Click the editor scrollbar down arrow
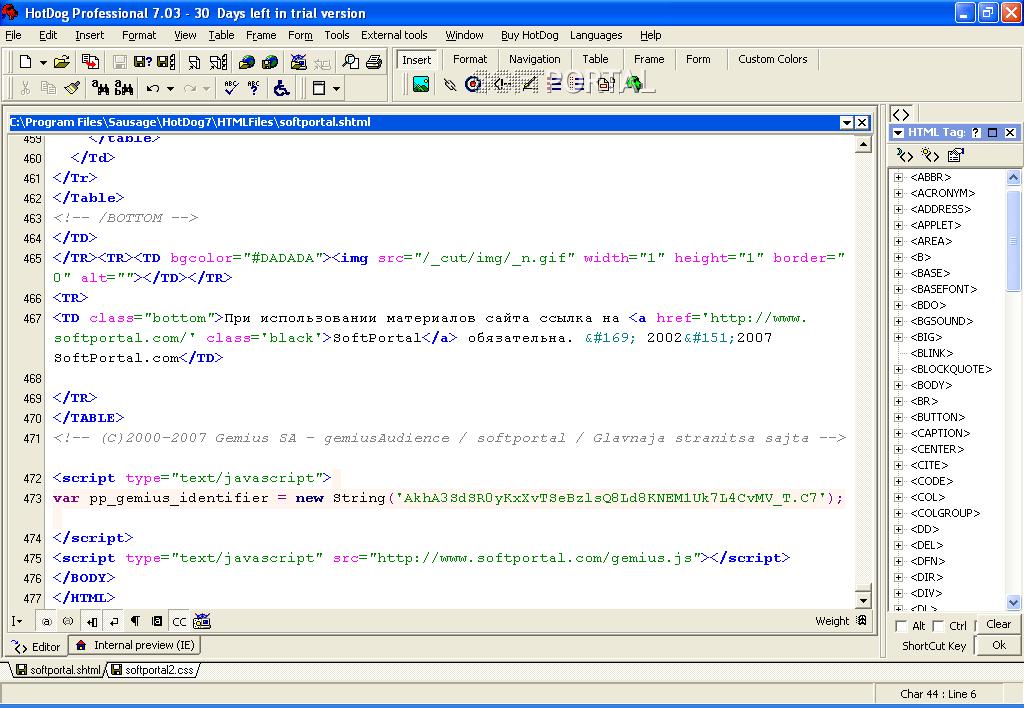1024x708 pixels. [x=863, y=600]
